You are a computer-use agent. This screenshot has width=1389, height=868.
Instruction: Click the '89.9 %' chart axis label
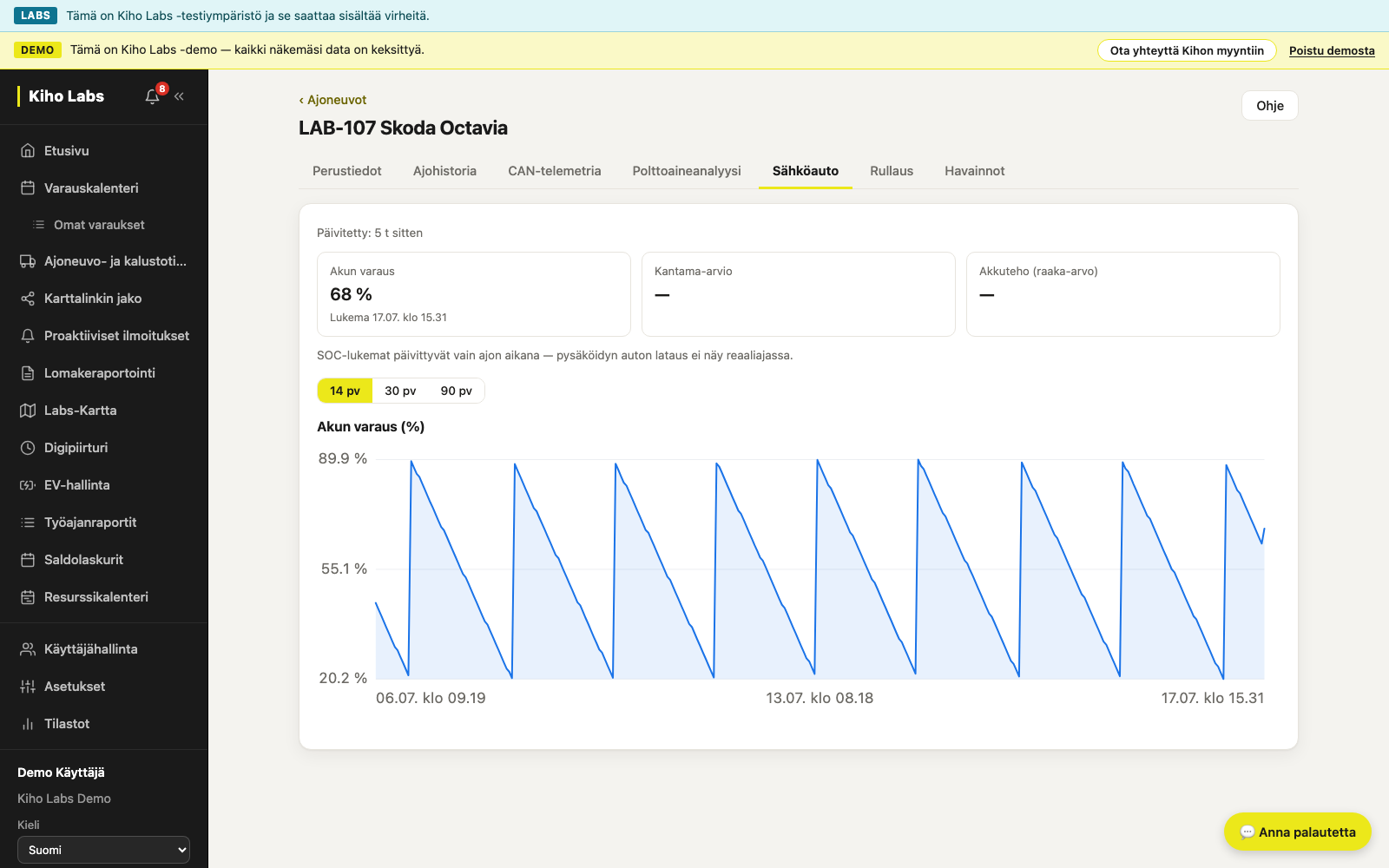coord(342,458)
